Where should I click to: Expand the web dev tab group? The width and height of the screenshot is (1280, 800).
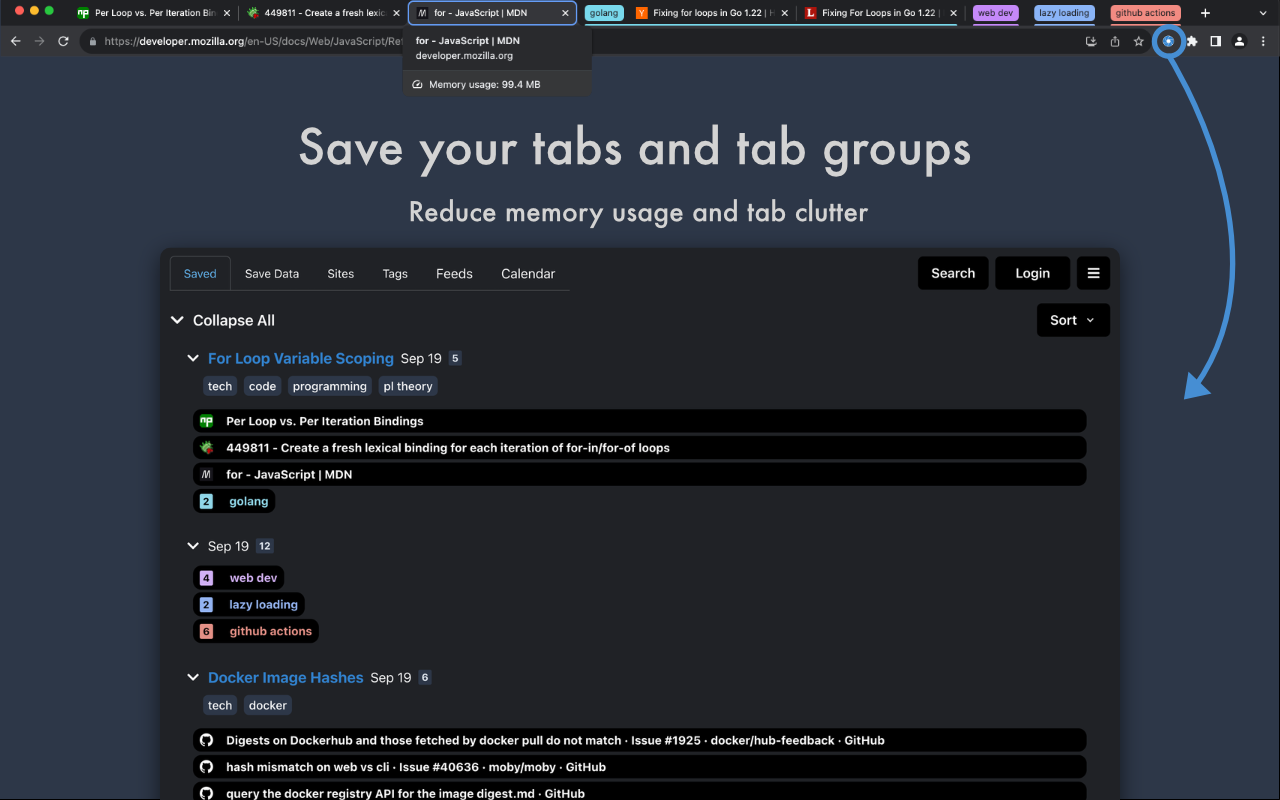[996, 13]
